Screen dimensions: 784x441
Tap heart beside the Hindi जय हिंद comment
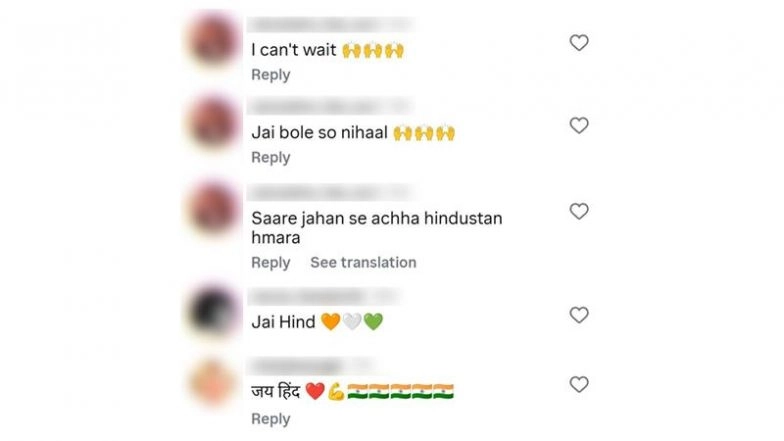[579, 384]
